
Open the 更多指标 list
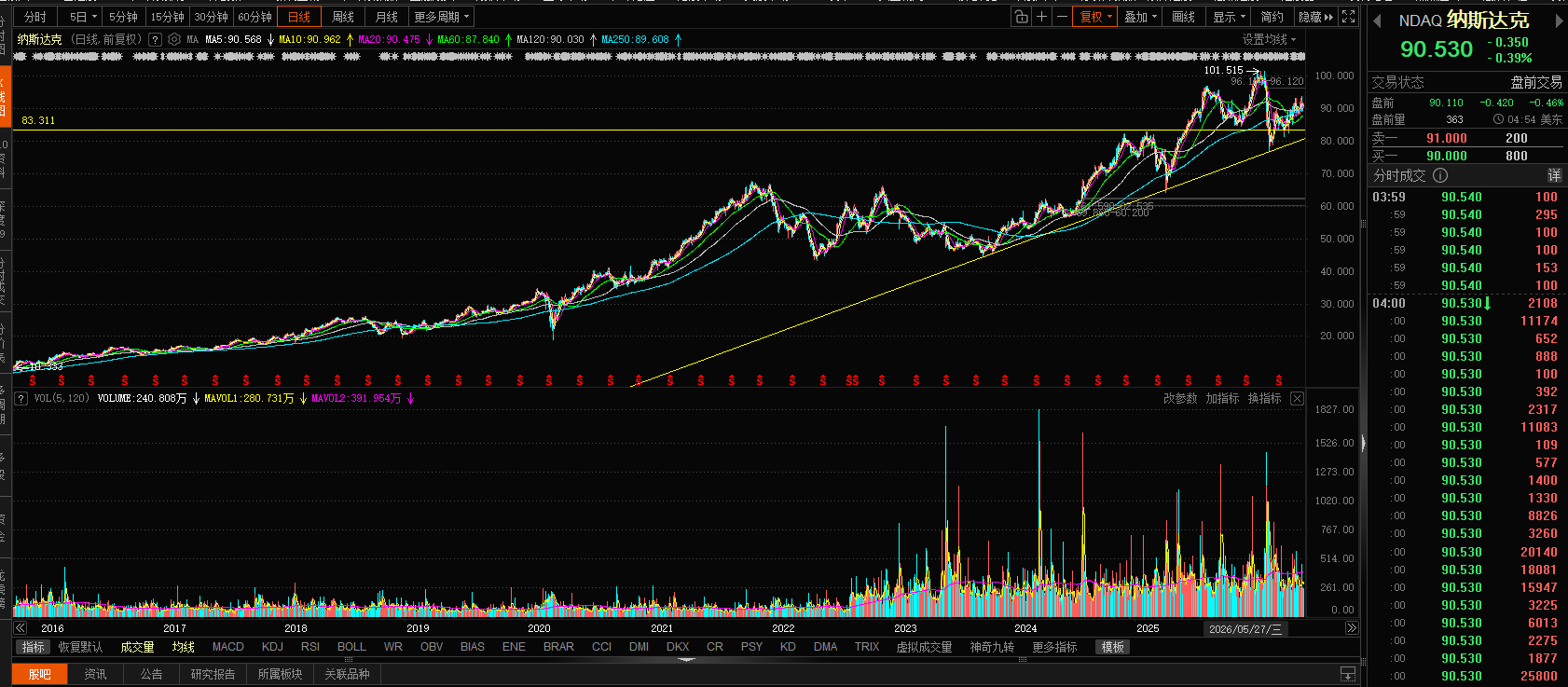[x=1054, y=647]
